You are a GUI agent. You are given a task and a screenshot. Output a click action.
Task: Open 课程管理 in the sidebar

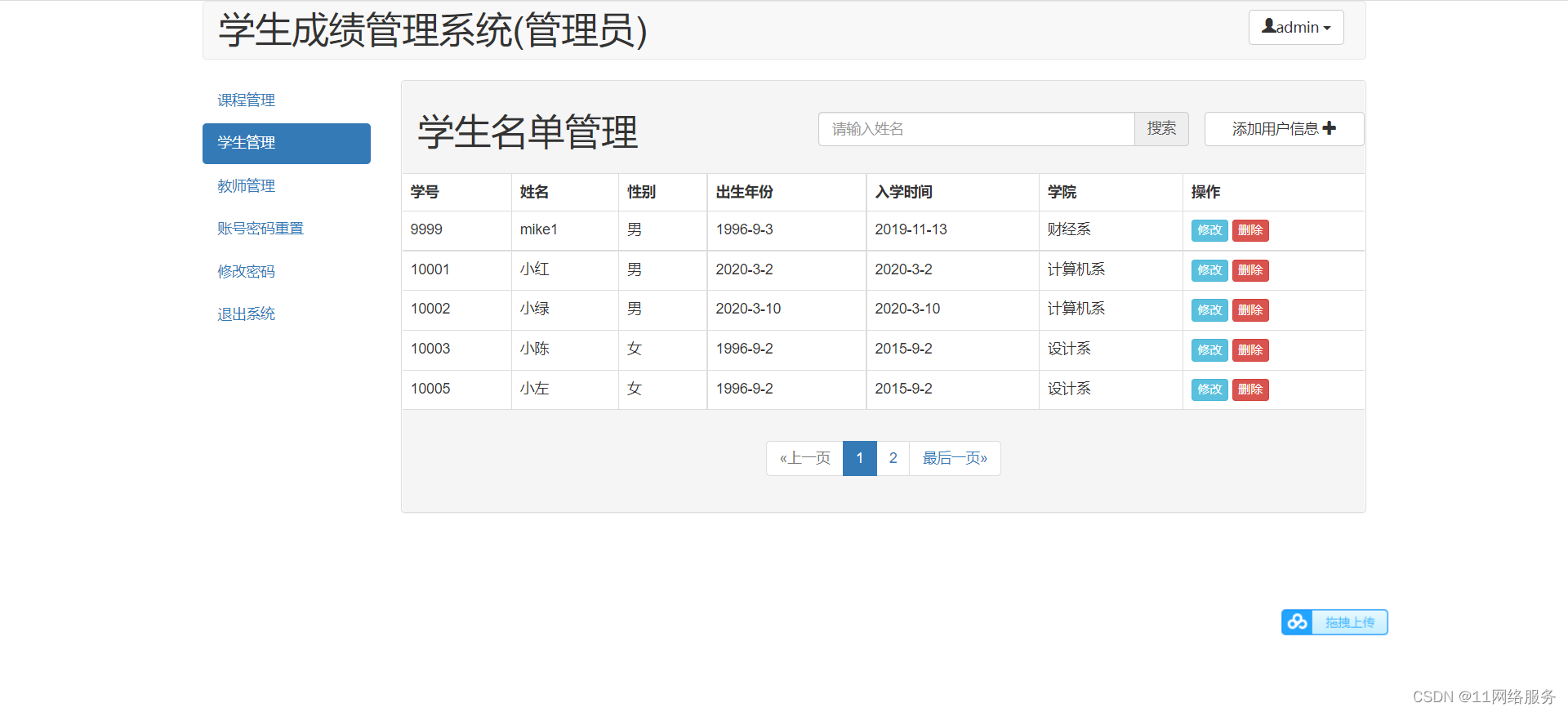pos(246,100)
